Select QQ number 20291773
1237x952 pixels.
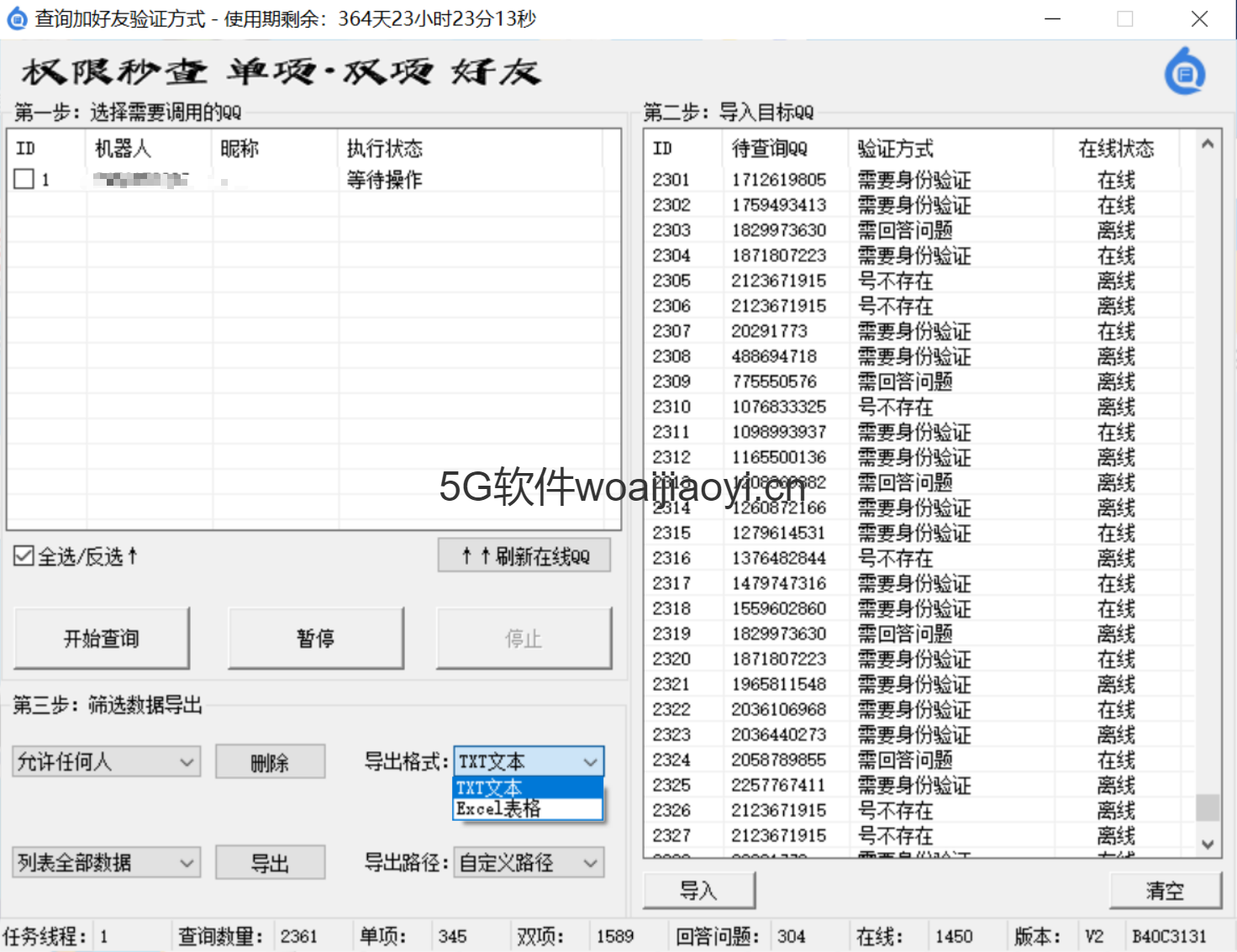click(769, 331)
